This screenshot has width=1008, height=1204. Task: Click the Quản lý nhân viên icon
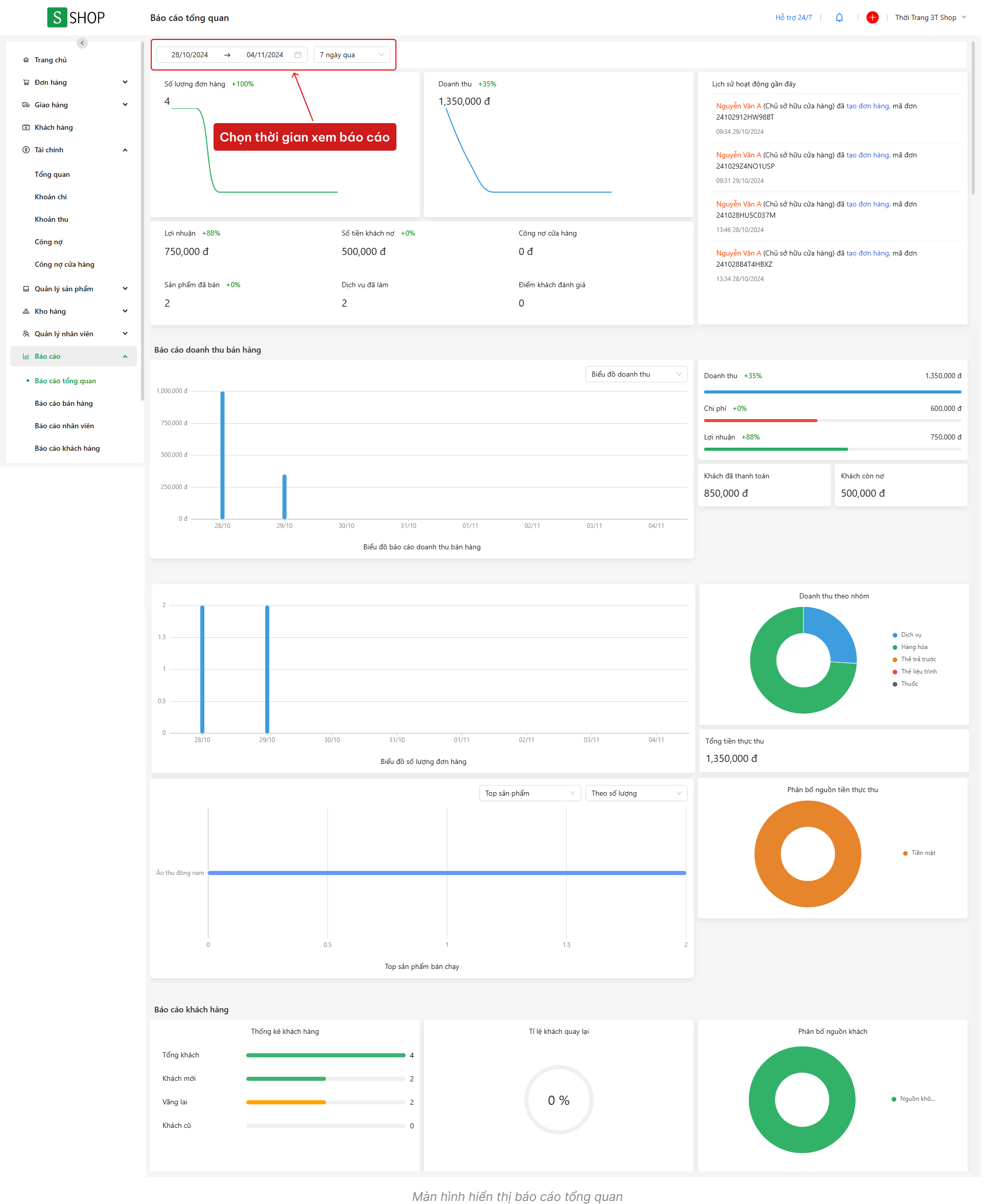click(26, 334)
